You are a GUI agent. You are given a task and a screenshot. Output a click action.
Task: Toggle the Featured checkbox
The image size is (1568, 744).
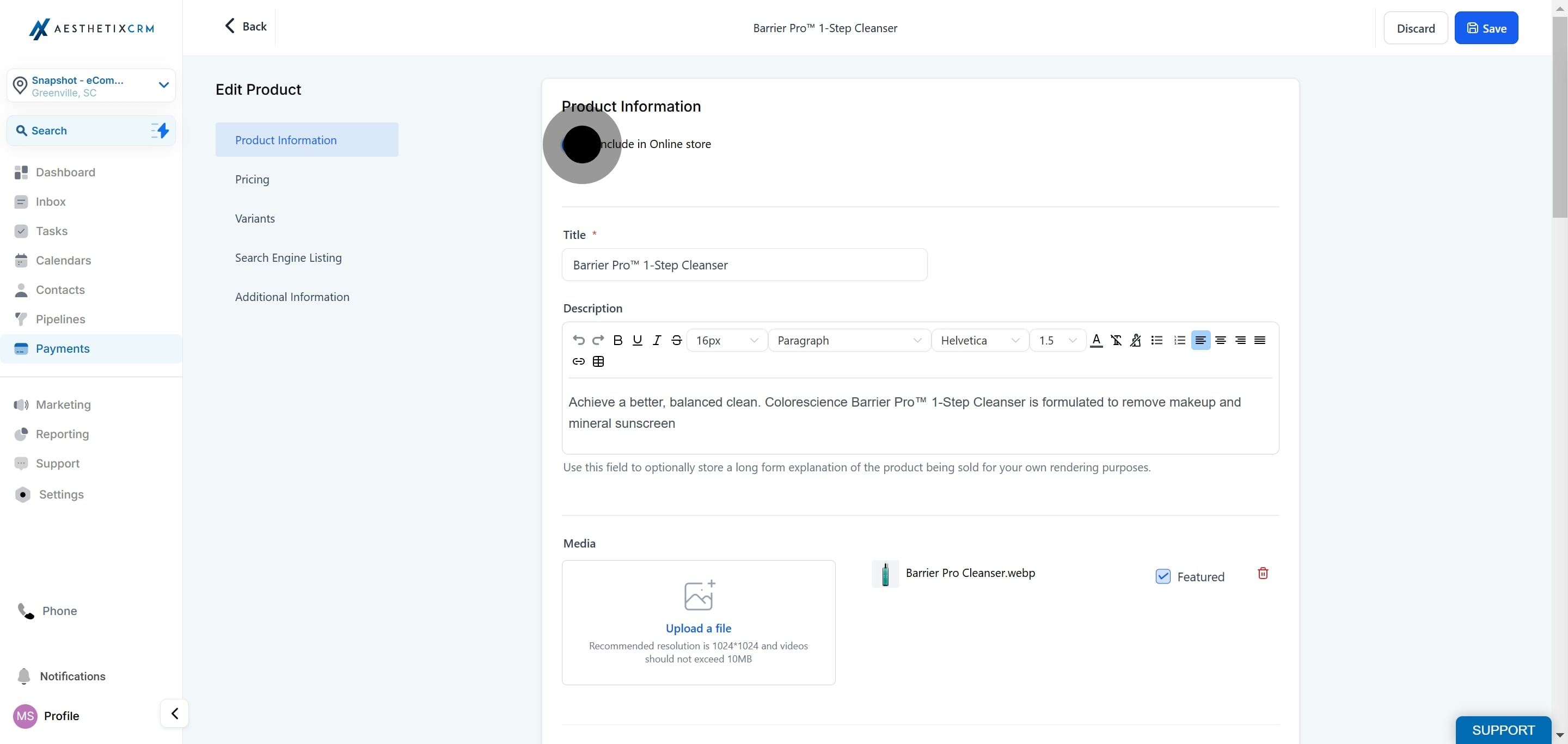1162,576
